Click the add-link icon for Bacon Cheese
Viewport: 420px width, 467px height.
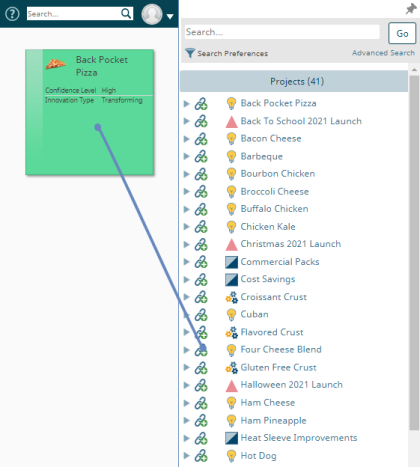[x=201, y=139]
